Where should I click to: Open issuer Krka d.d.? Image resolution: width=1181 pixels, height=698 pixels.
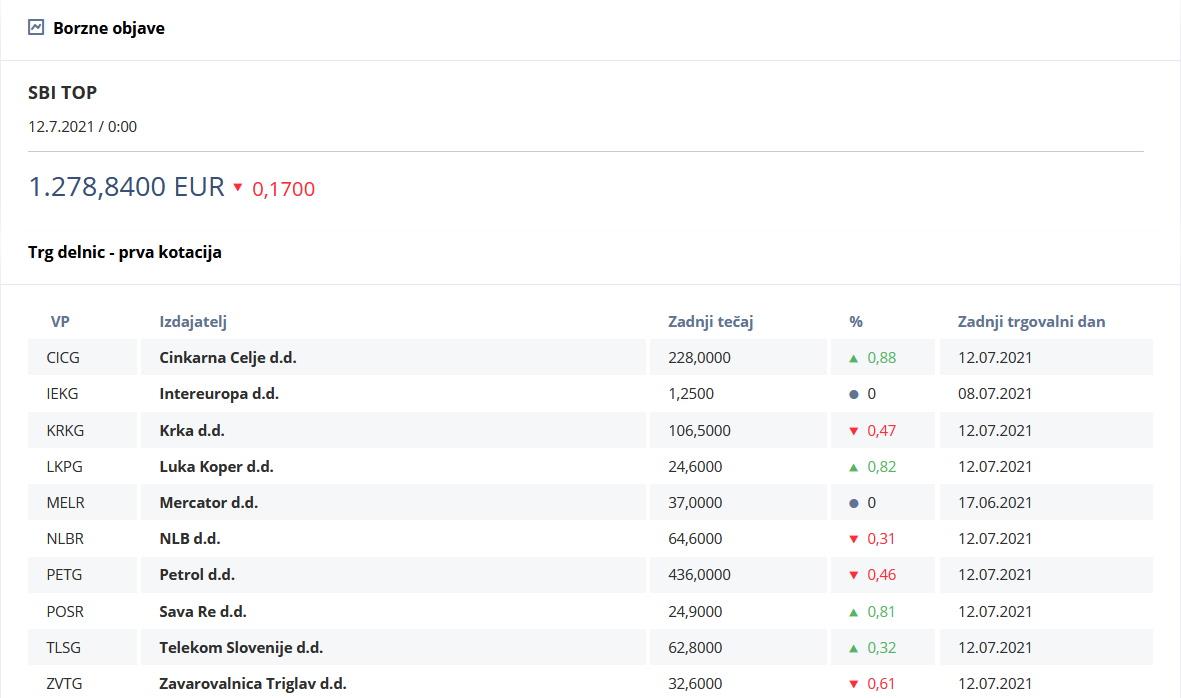191,431
